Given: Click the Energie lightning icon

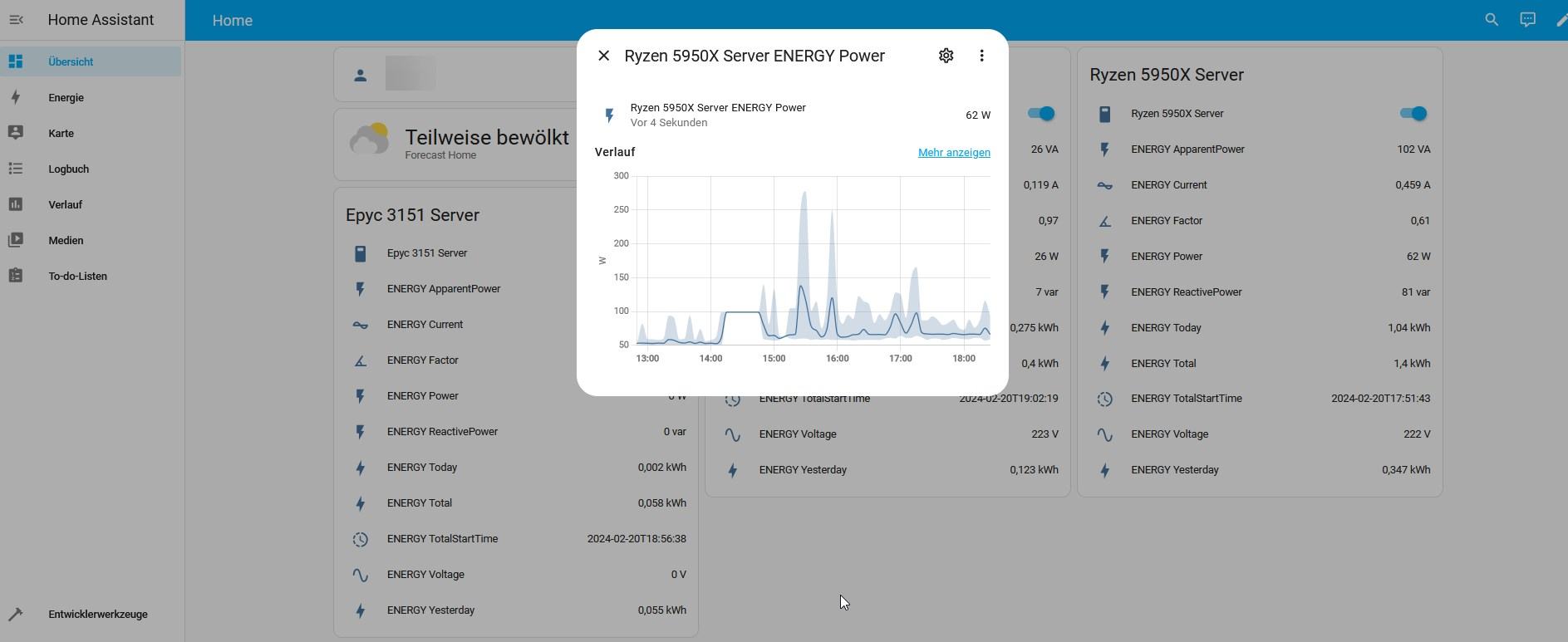Looking at the screenshot, I should [x=16, y=97].
